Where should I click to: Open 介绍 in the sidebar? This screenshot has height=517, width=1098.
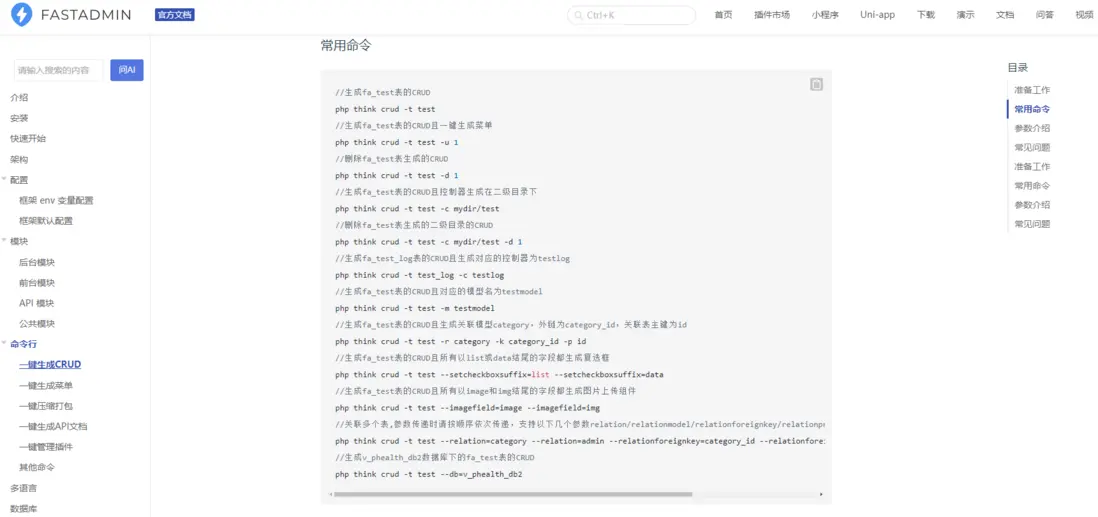pos(19,97)
